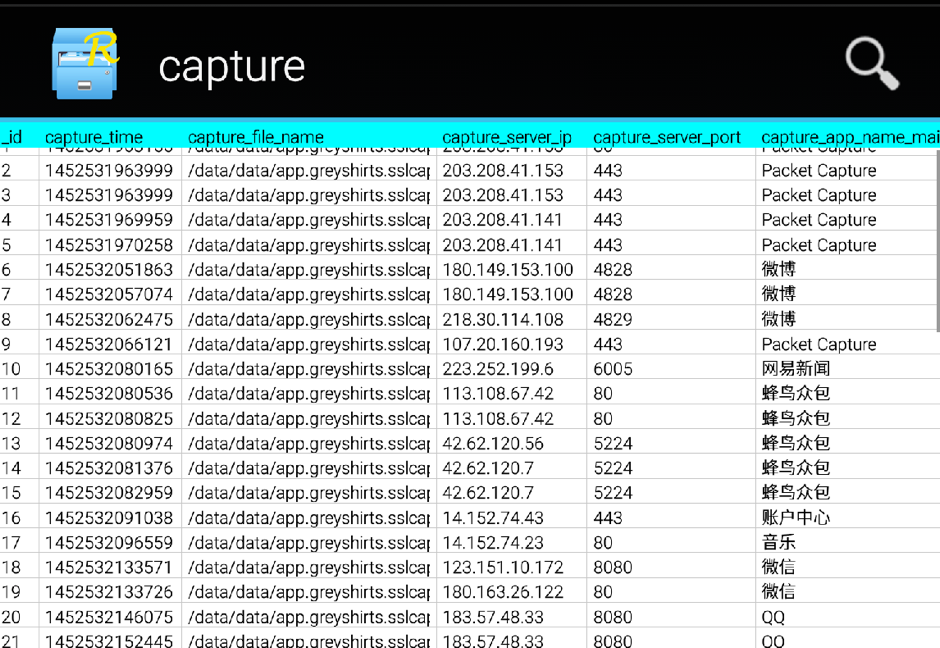Image resolution: width=940 pixels, height=648 pixels.
Task: Select capture time 1452531970258
Action: pos(109,245)
